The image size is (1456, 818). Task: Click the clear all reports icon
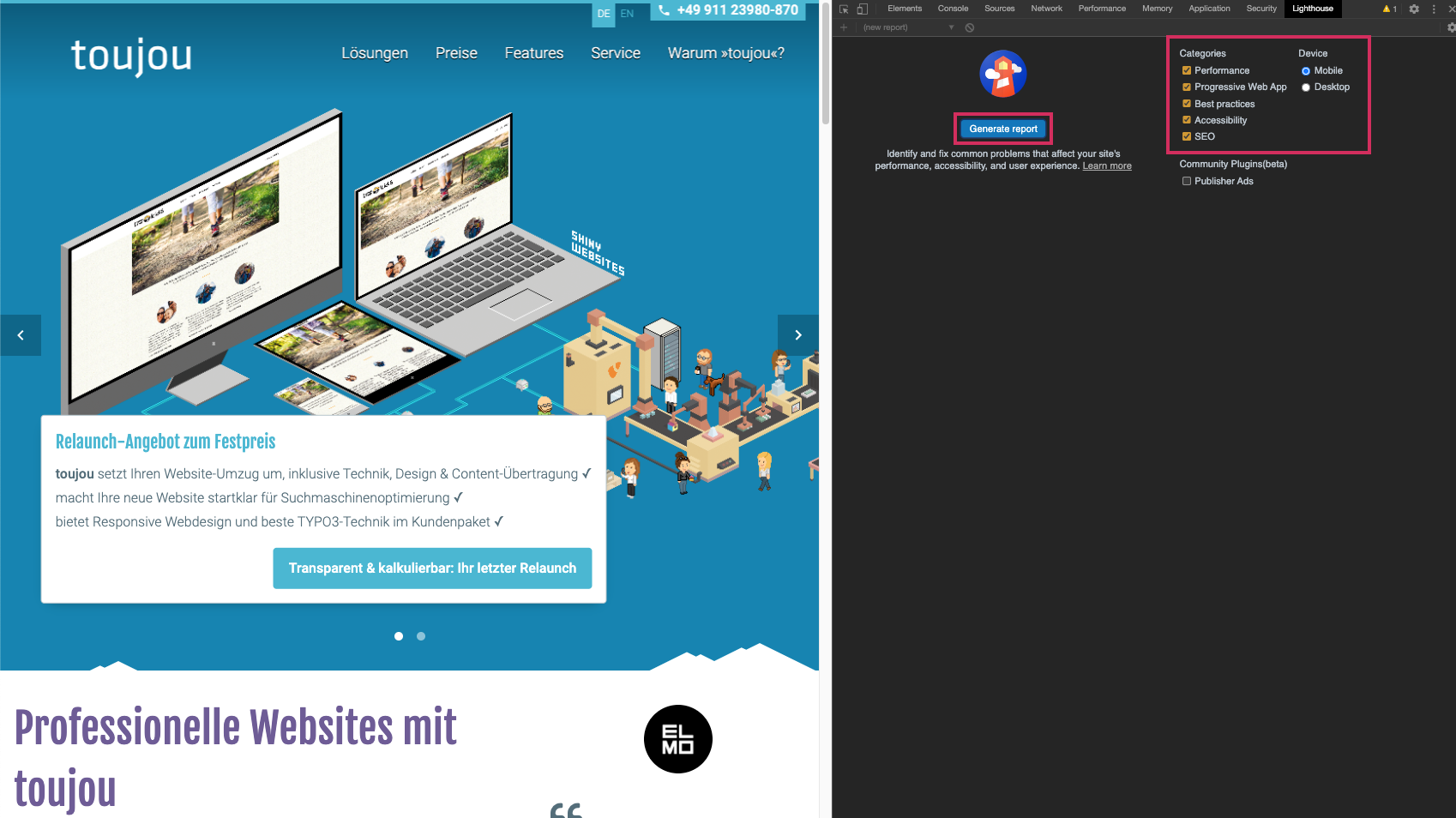click(970, 27)
